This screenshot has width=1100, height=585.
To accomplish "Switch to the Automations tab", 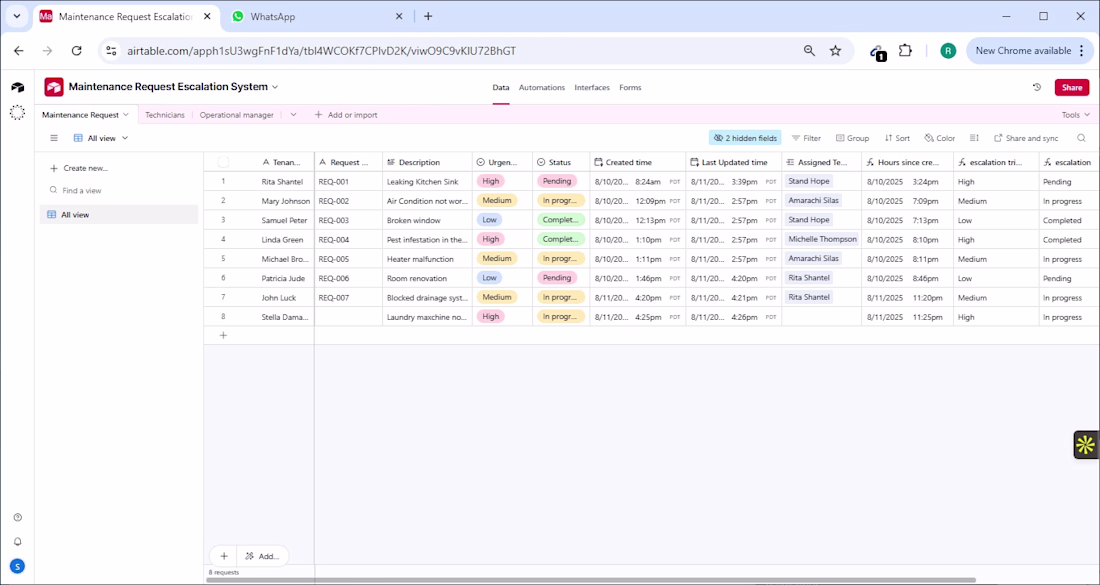I will click(x=541, y=88).
